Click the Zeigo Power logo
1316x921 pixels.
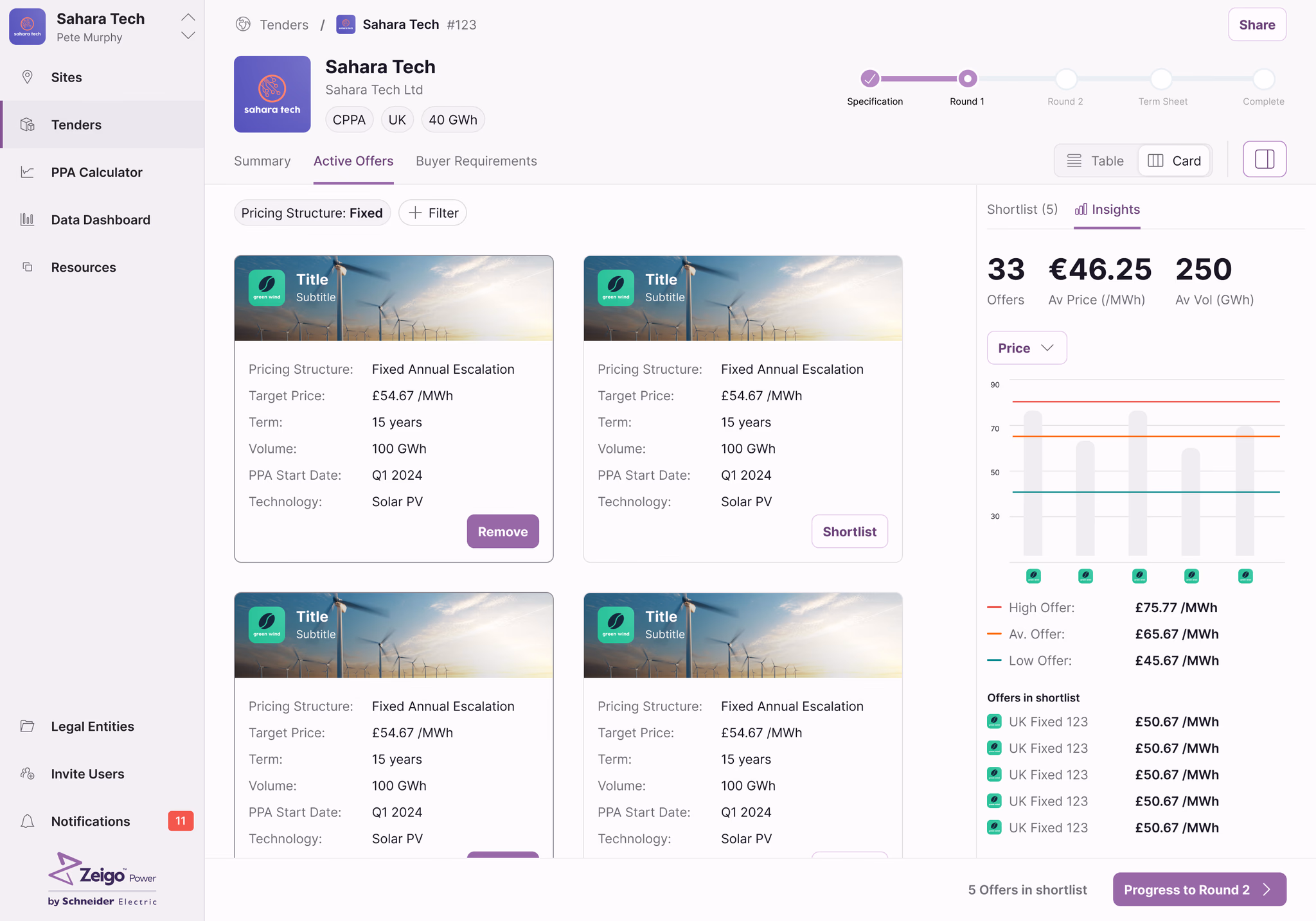coord(102,879)
